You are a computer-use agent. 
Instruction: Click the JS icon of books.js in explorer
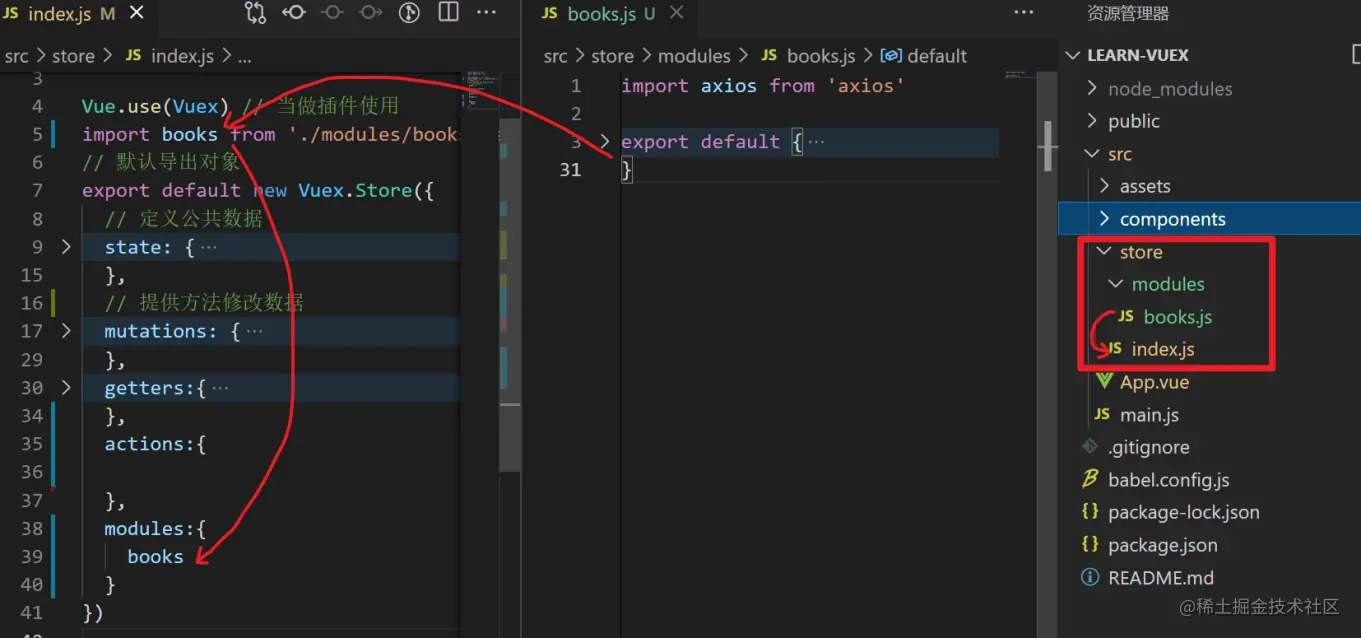point(1126,316)
